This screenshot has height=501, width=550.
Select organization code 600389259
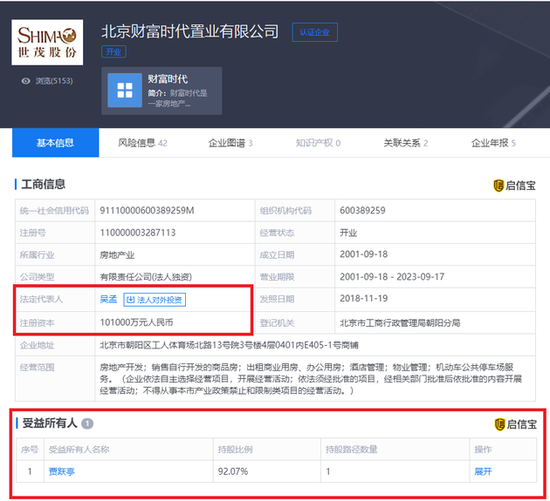362,211
